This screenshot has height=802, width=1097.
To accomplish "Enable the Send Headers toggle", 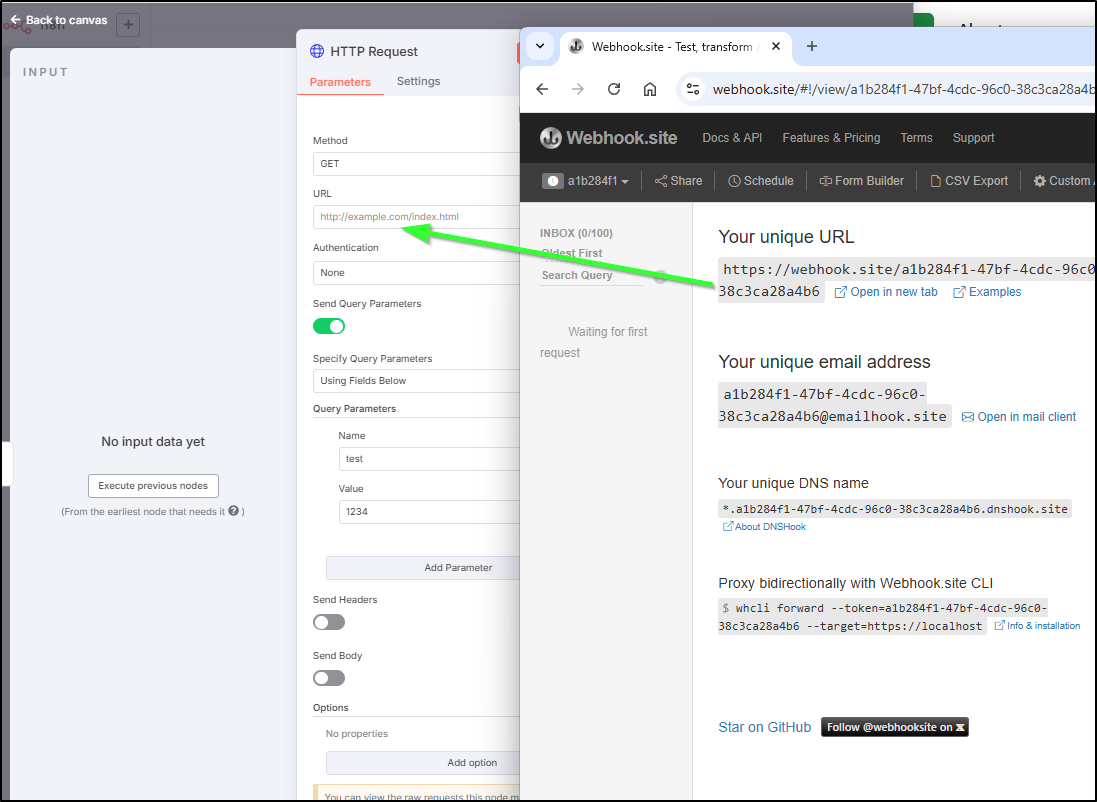I will coord(329,622).
